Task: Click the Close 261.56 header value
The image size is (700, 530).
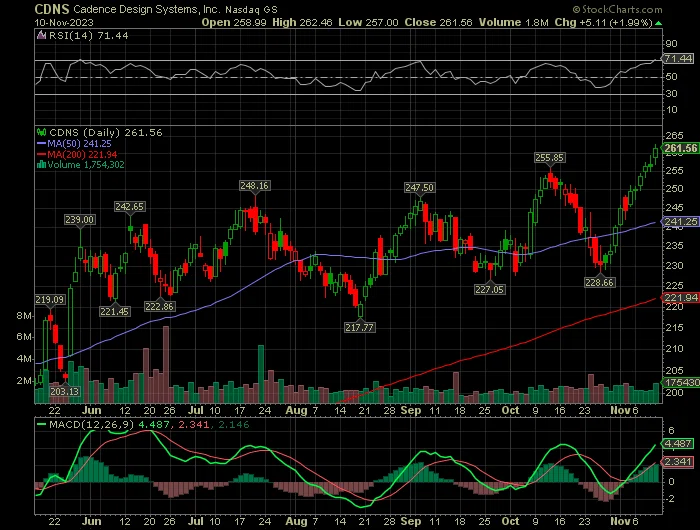Action: point(438,22)
